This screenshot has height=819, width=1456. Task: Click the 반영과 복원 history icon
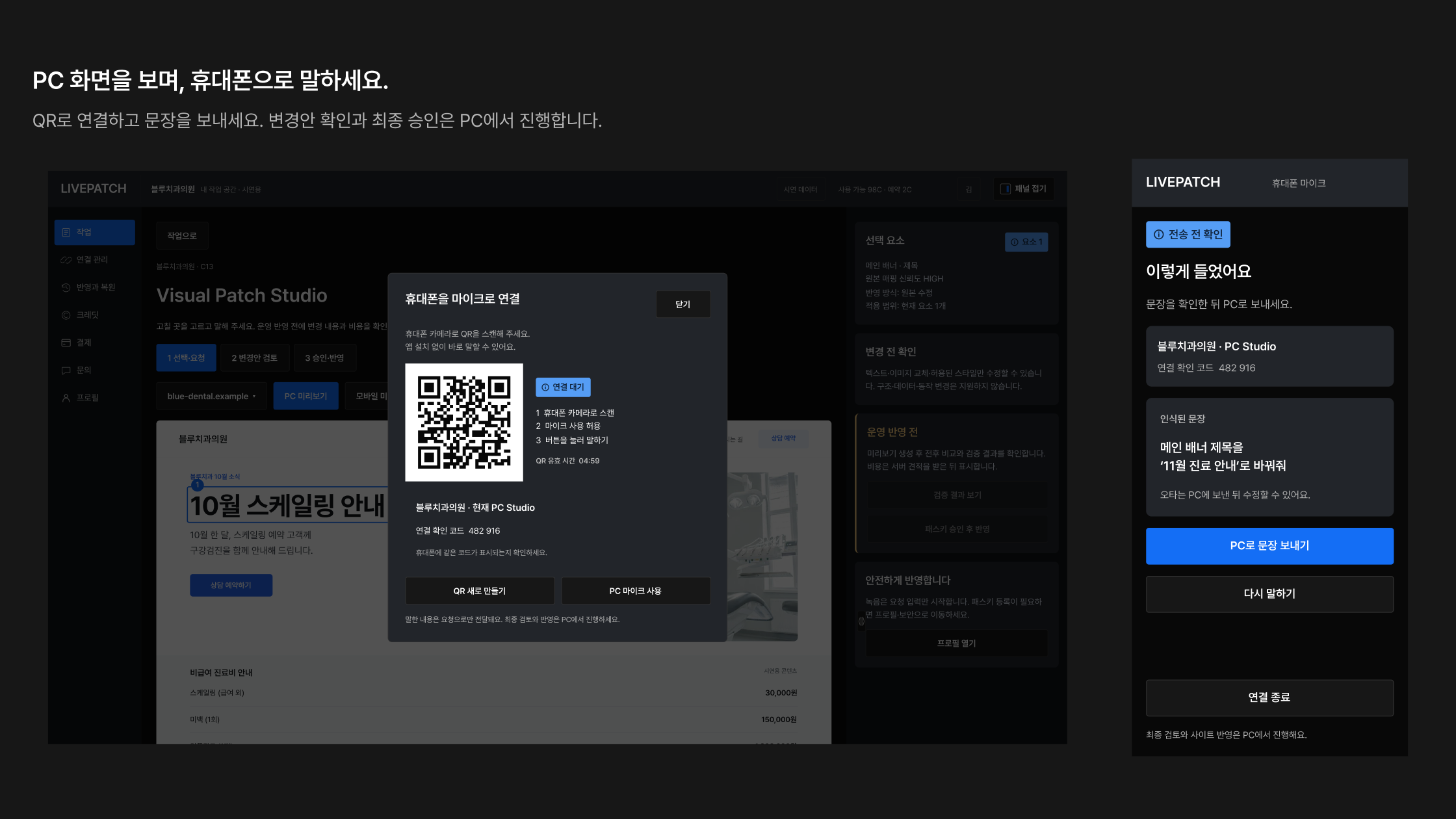[66, 287]
